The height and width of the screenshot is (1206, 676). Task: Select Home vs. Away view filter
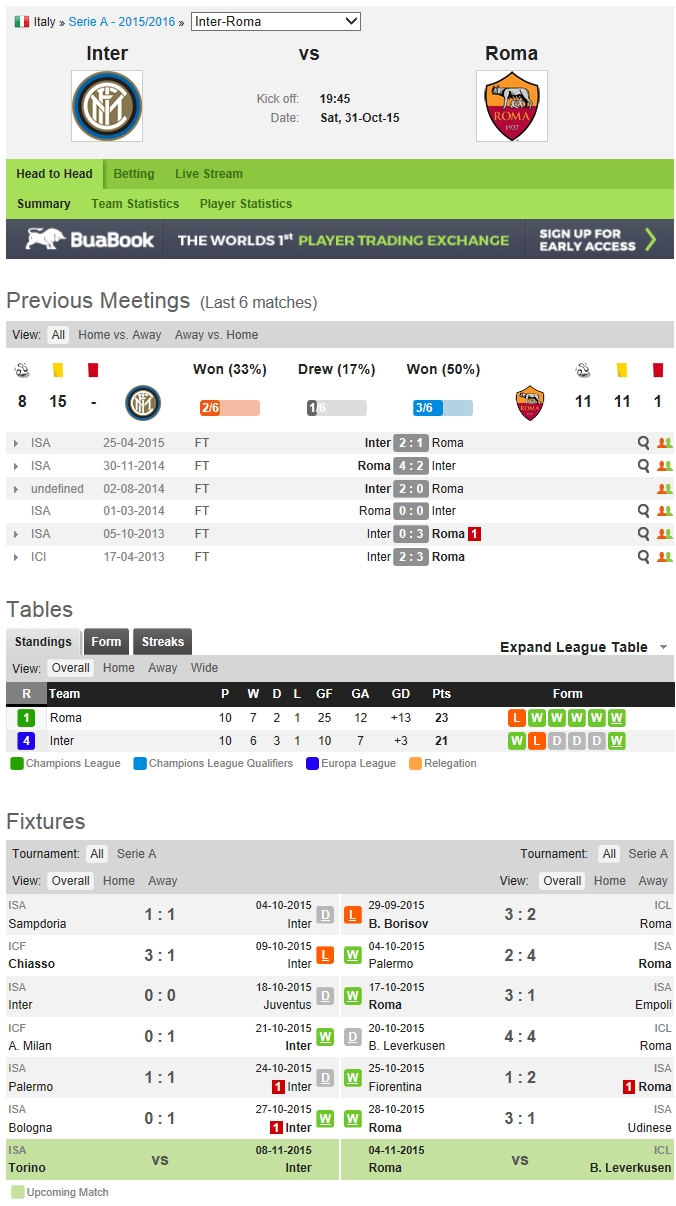click(119, 335)
